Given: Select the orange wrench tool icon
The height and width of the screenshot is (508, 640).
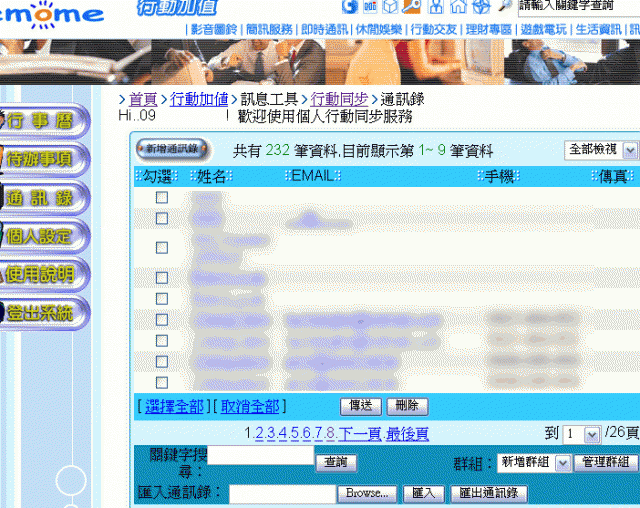Looking at the screenshot, I should click(x=411, y=6).
